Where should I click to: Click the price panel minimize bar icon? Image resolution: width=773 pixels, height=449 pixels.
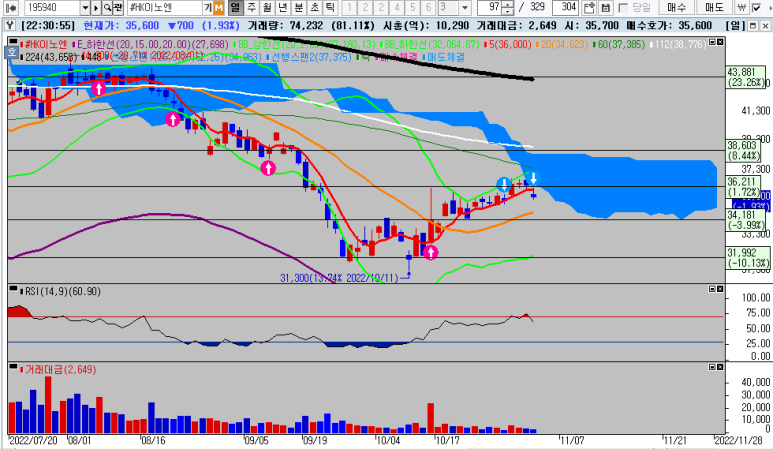(x=13, y=41)
